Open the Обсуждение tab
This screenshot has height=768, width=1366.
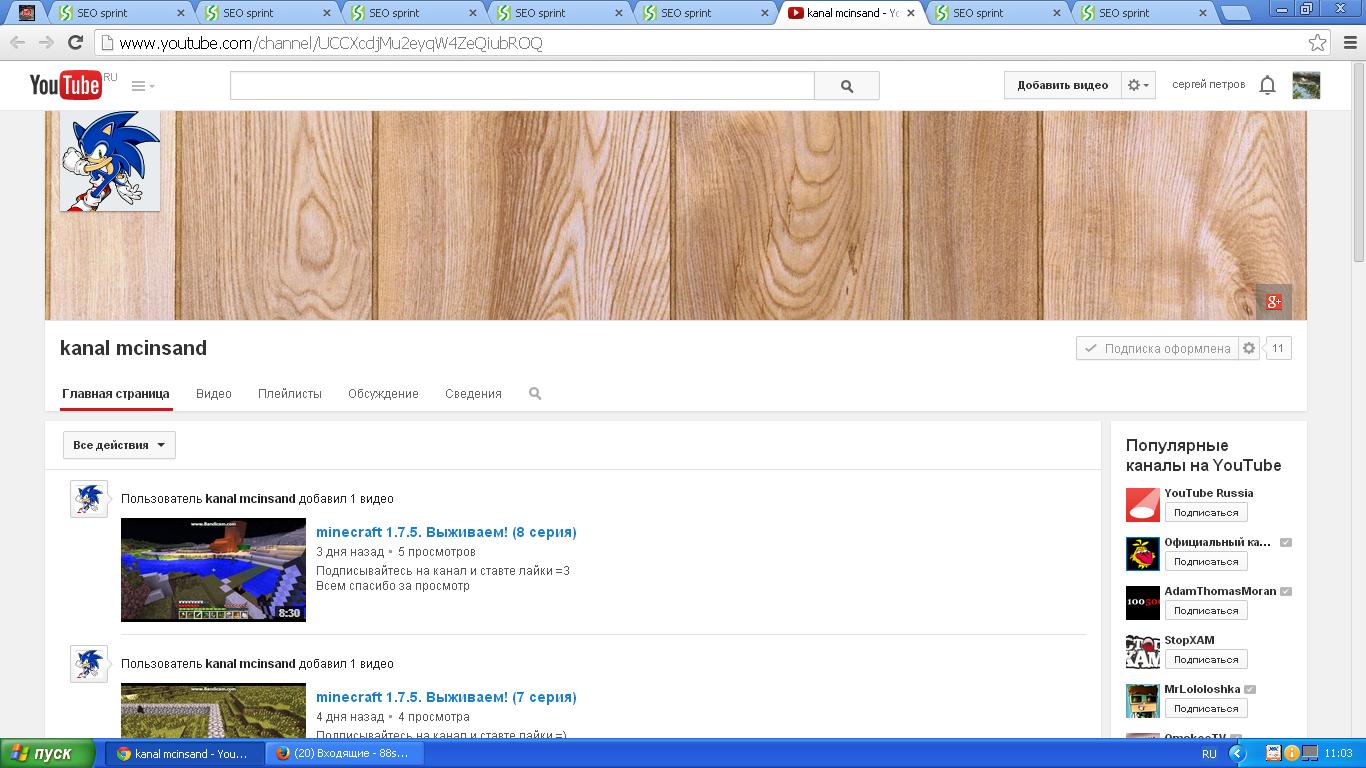click(383, 394)
